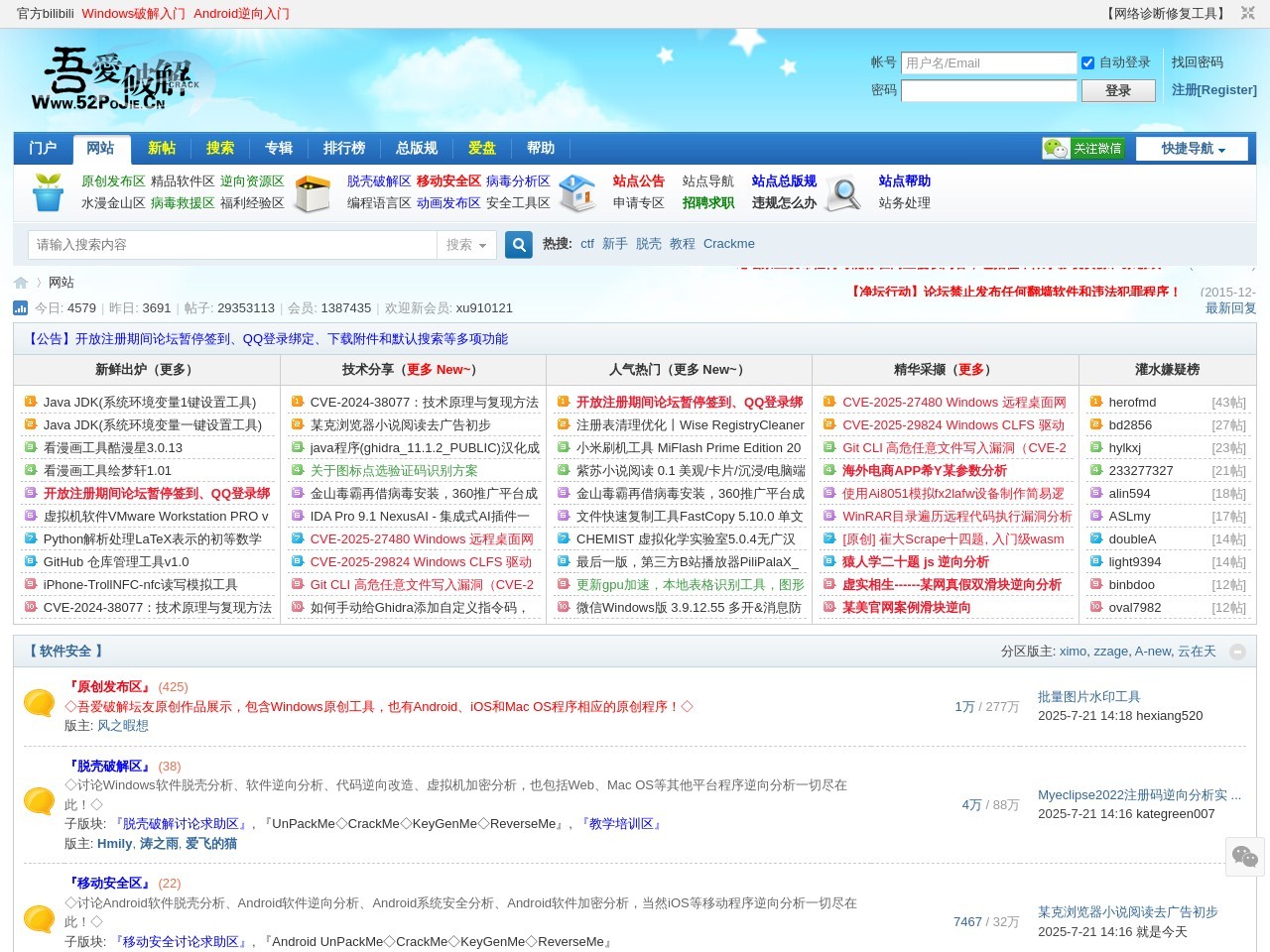Screen dimensions: 1270x952
Task: Open the forum statistics chart icon
Action: click(21, 308)
